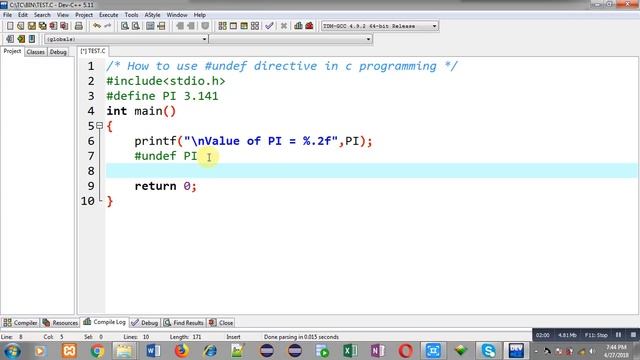
Task: Click the Replace magnifier icon
Action: [136, 26]
